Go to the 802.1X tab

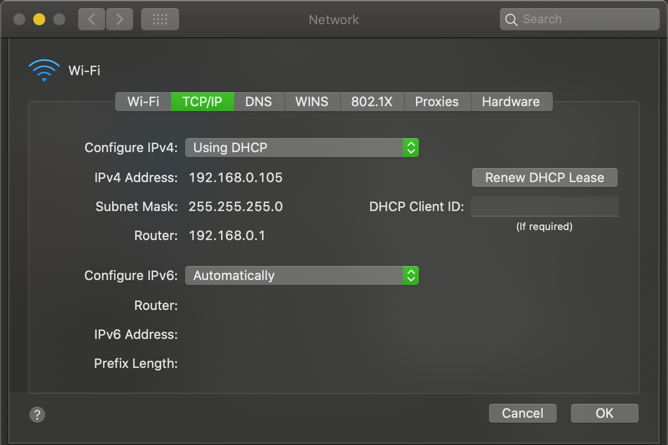(x=371, y=101)
